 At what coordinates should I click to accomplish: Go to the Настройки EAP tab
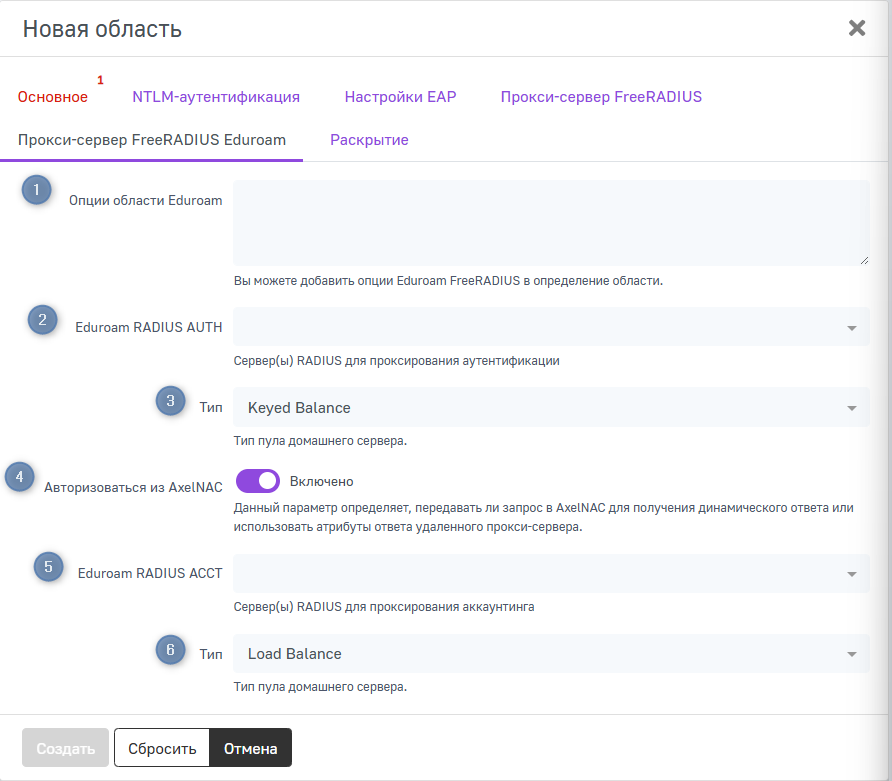pos(400,97)
